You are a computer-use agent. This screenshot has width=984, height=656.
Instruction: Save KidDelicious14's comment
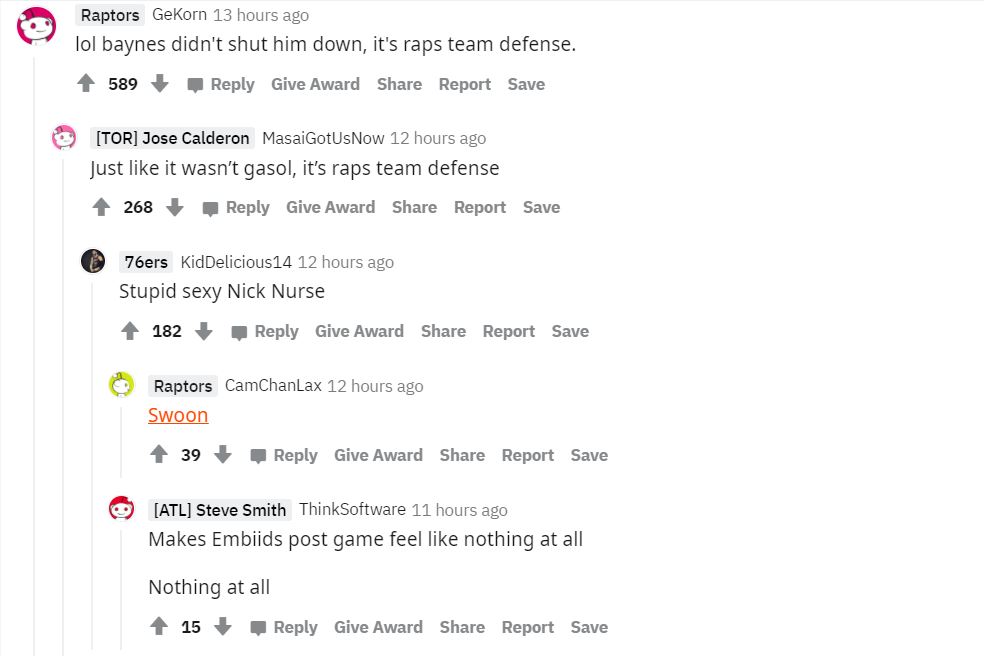(x=570, y=331)
